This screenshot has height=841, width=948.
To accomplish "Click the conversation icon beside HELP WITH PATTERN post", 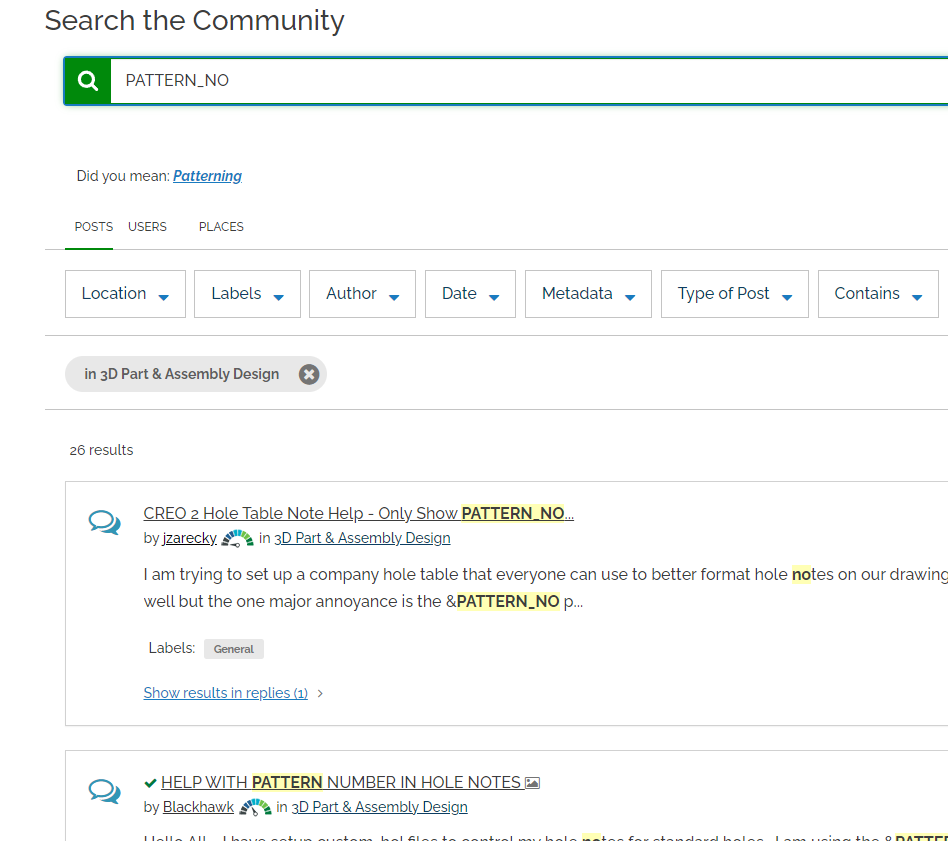I will point(104,789).
